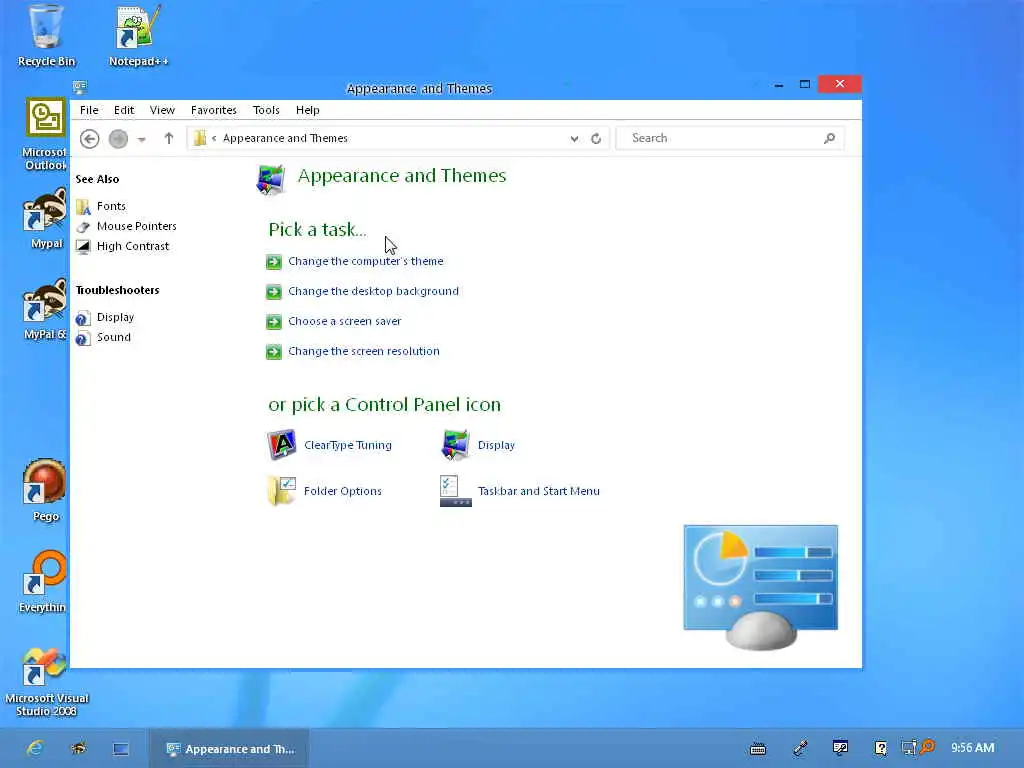Click the Forward navigation button
Image resolution: width=1024 pixels, height=768 pixels.
pyautogui.click(x=118, y=138)
